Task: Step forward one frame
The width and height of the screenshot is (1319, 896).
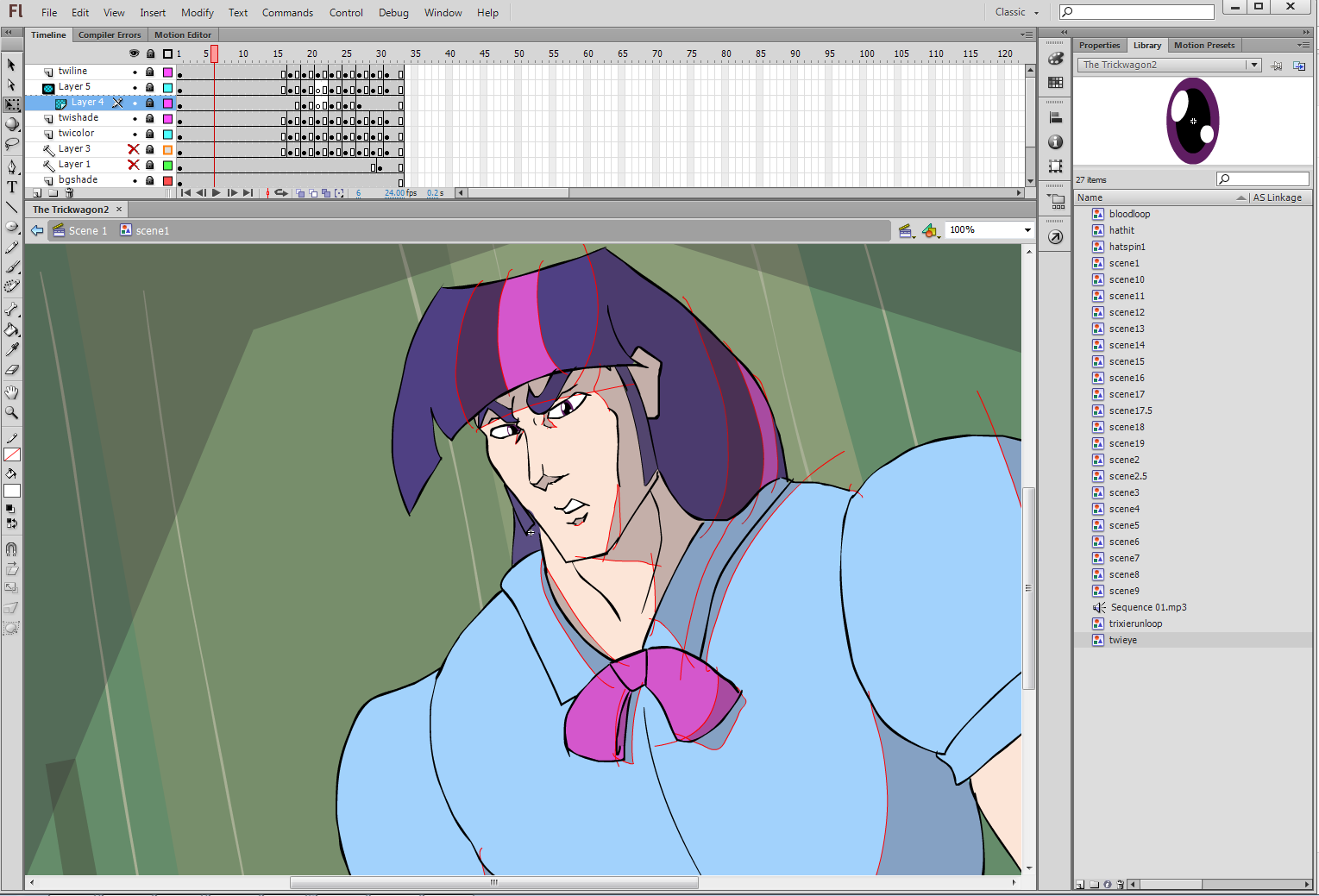Action: coord(231,193)
